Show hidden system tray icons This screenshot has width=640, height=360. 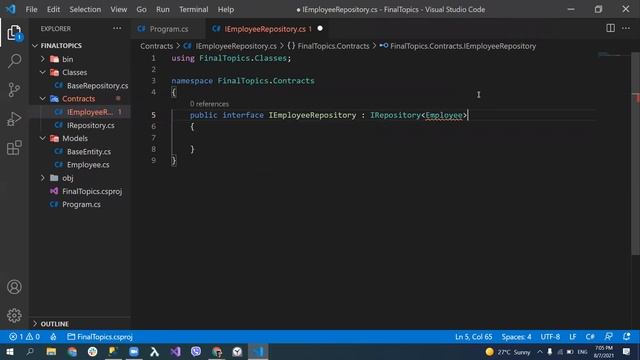pos(540,352)
